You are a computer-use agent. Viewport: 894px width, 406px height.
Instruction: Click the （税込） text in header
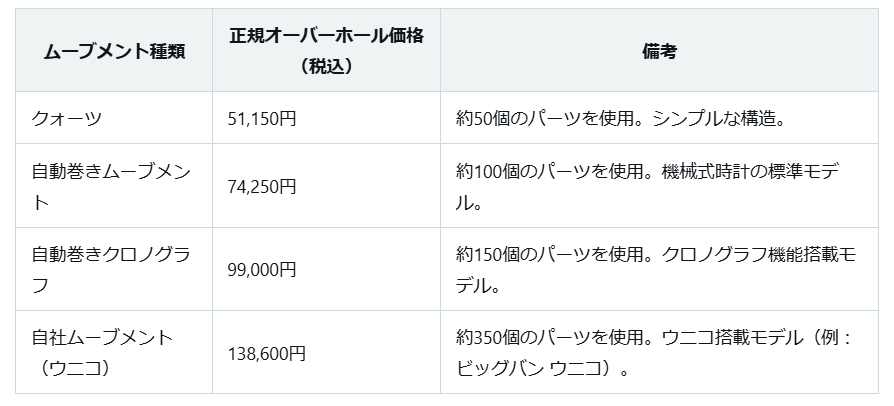326,67
